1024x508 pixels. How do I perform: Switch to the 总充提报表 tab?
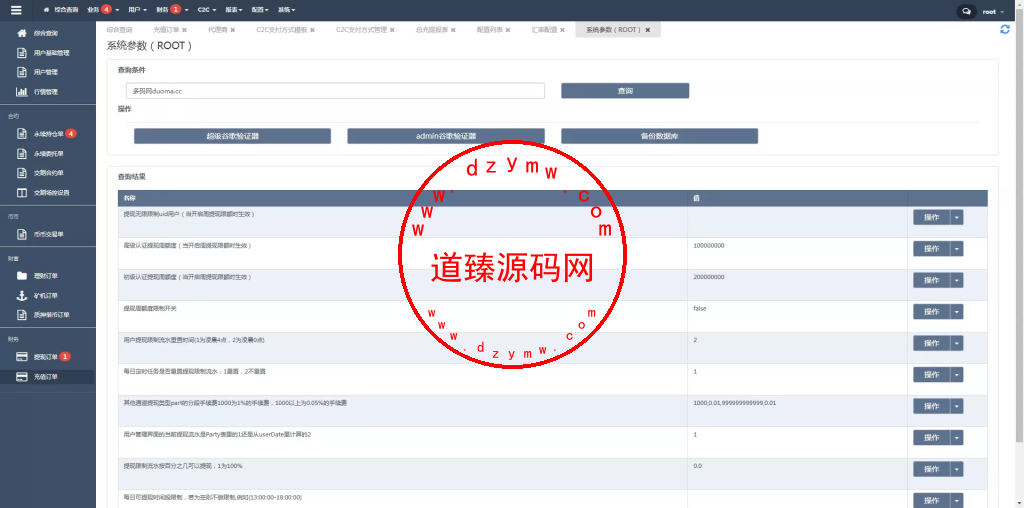point(432,30)
